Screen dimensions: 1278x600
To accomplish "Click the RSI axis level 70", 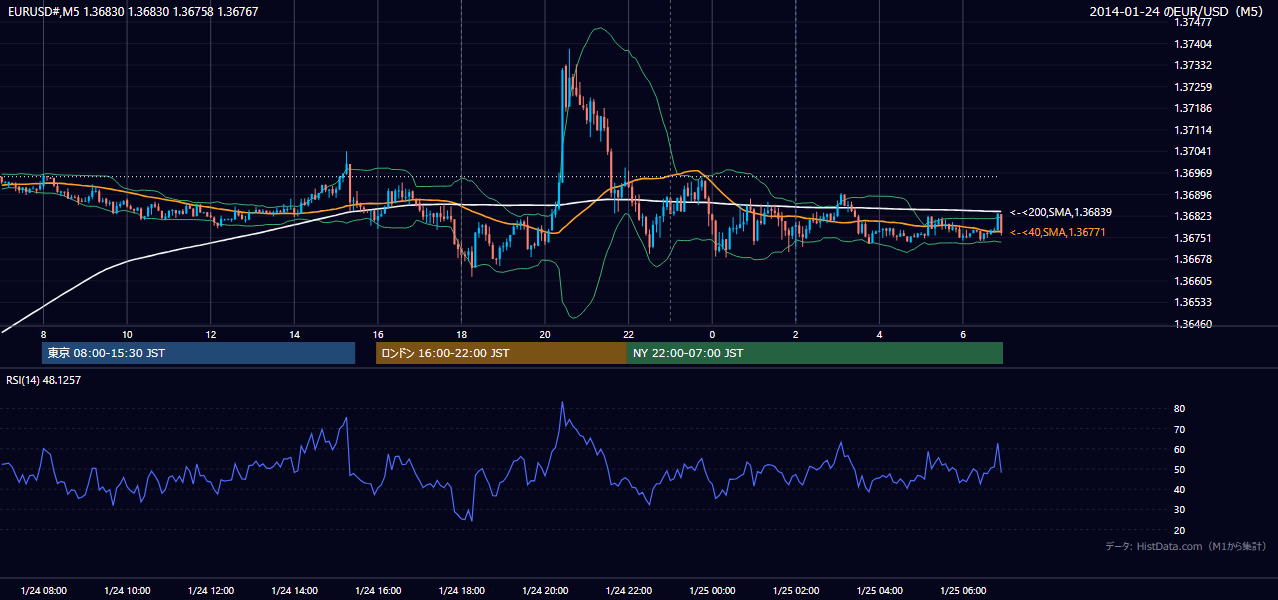I will pyautogui.click(x=1180, y=429).
